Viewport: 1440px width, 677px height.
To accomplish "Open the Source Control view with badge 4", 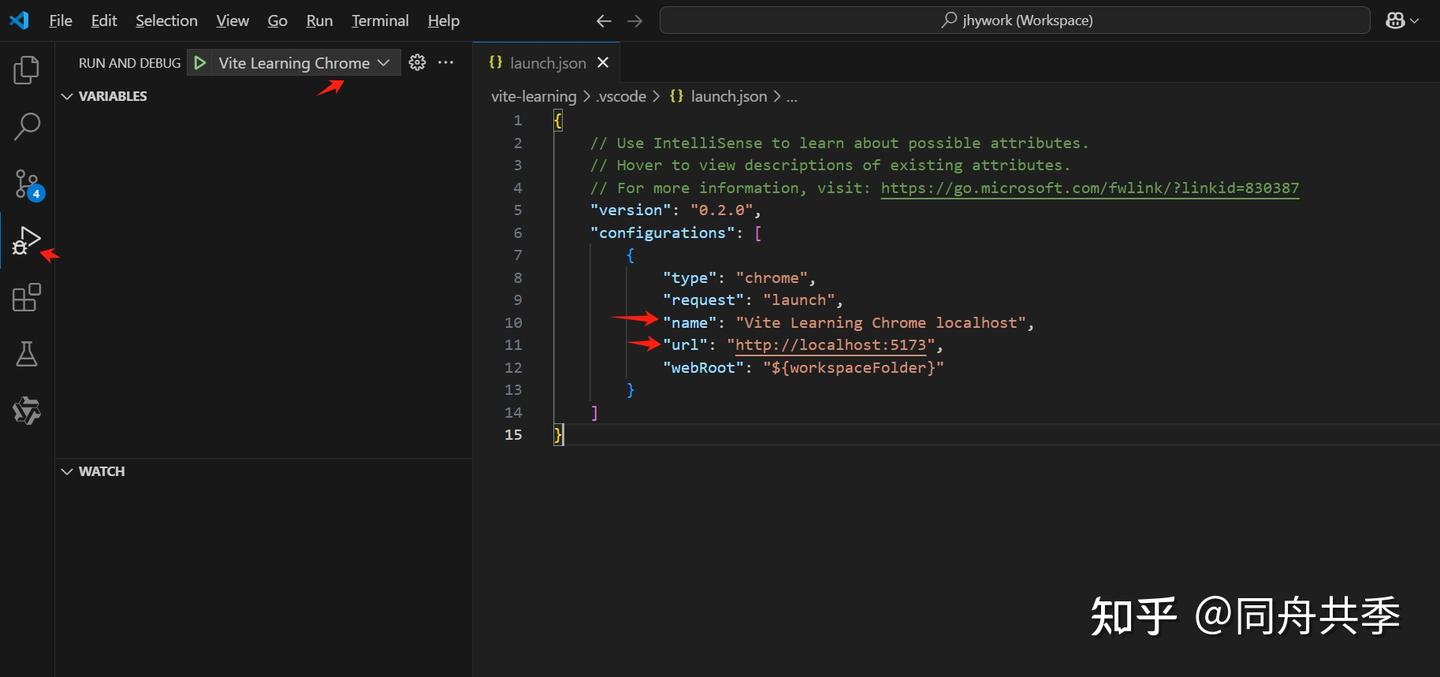I will pyautogui.click(x=26, y=184).
